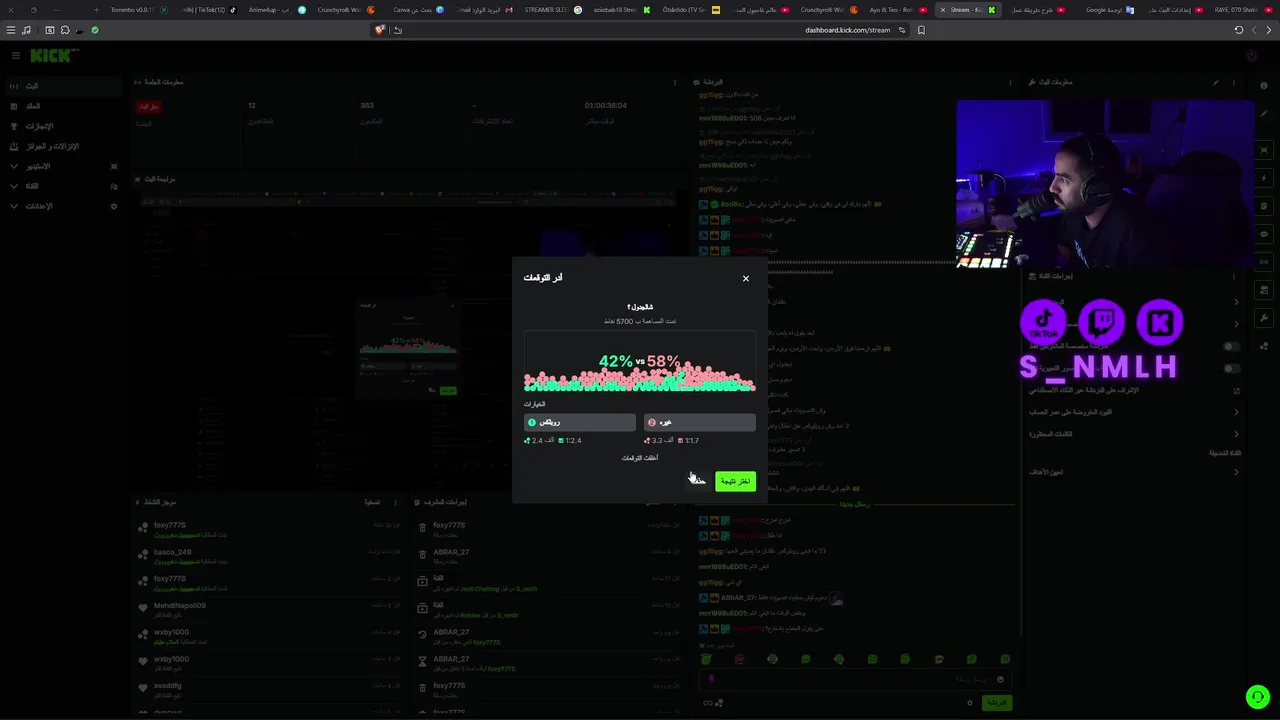This screenshot has width=1280, height=720.
Task: Click the dashboard.kick.com/stream address bar
Action: click(847, 30)
